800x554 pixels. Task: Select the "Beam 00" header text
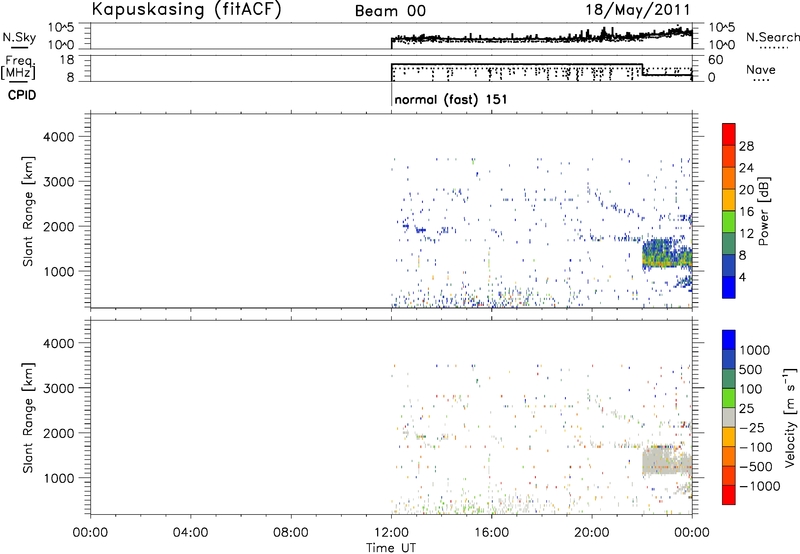coord(390,11)
